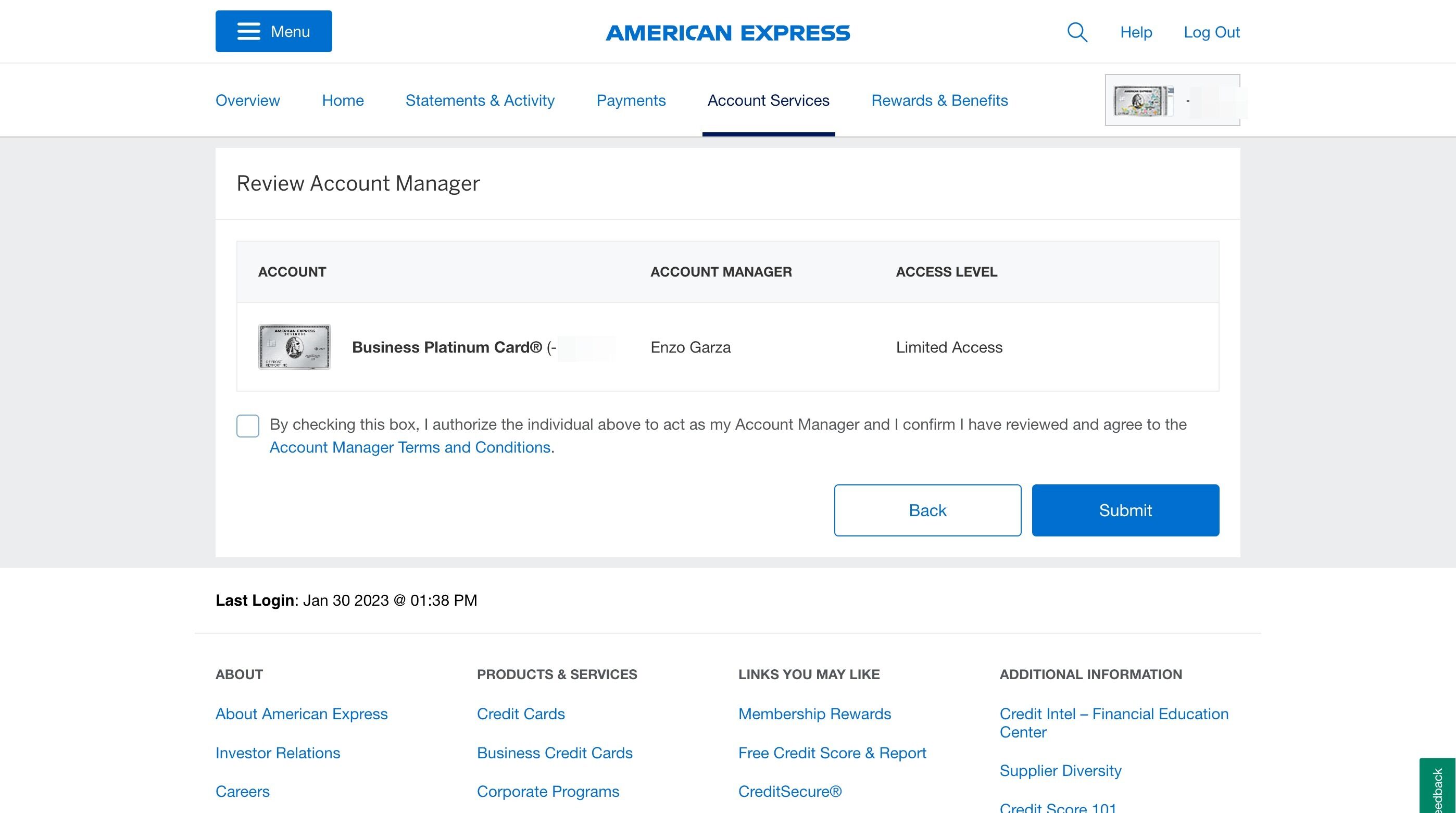Open the hamburger Menu button
Viewport: 1456px width, 813px height.
point(273,31)
